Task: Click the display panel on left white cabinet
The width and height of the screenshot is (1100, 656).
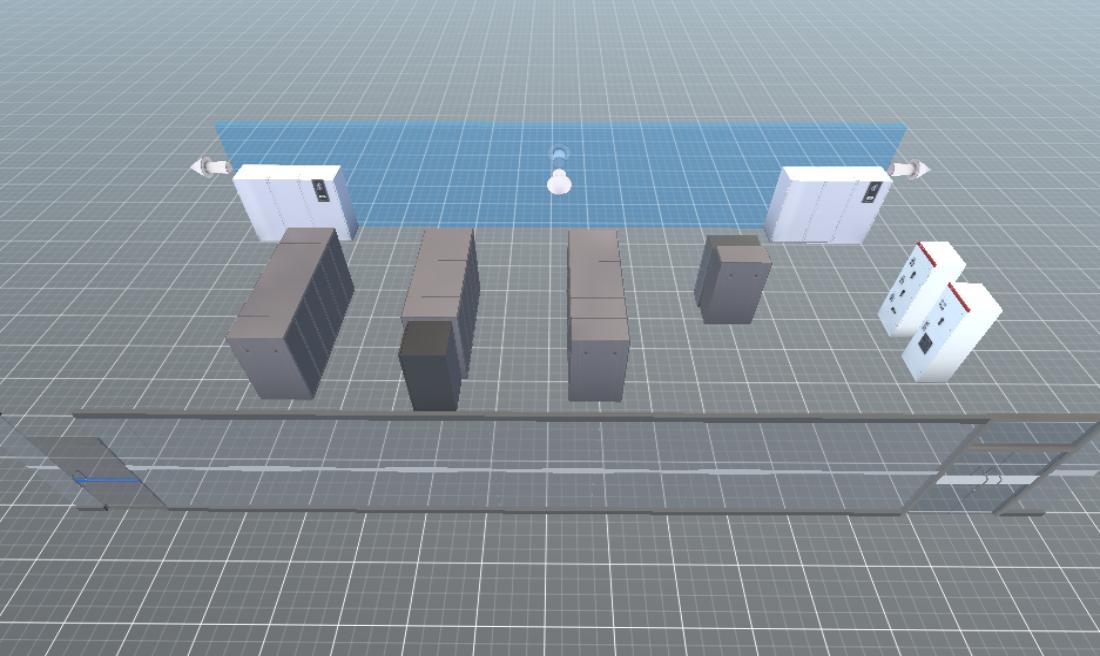Action: click(320, 190)
